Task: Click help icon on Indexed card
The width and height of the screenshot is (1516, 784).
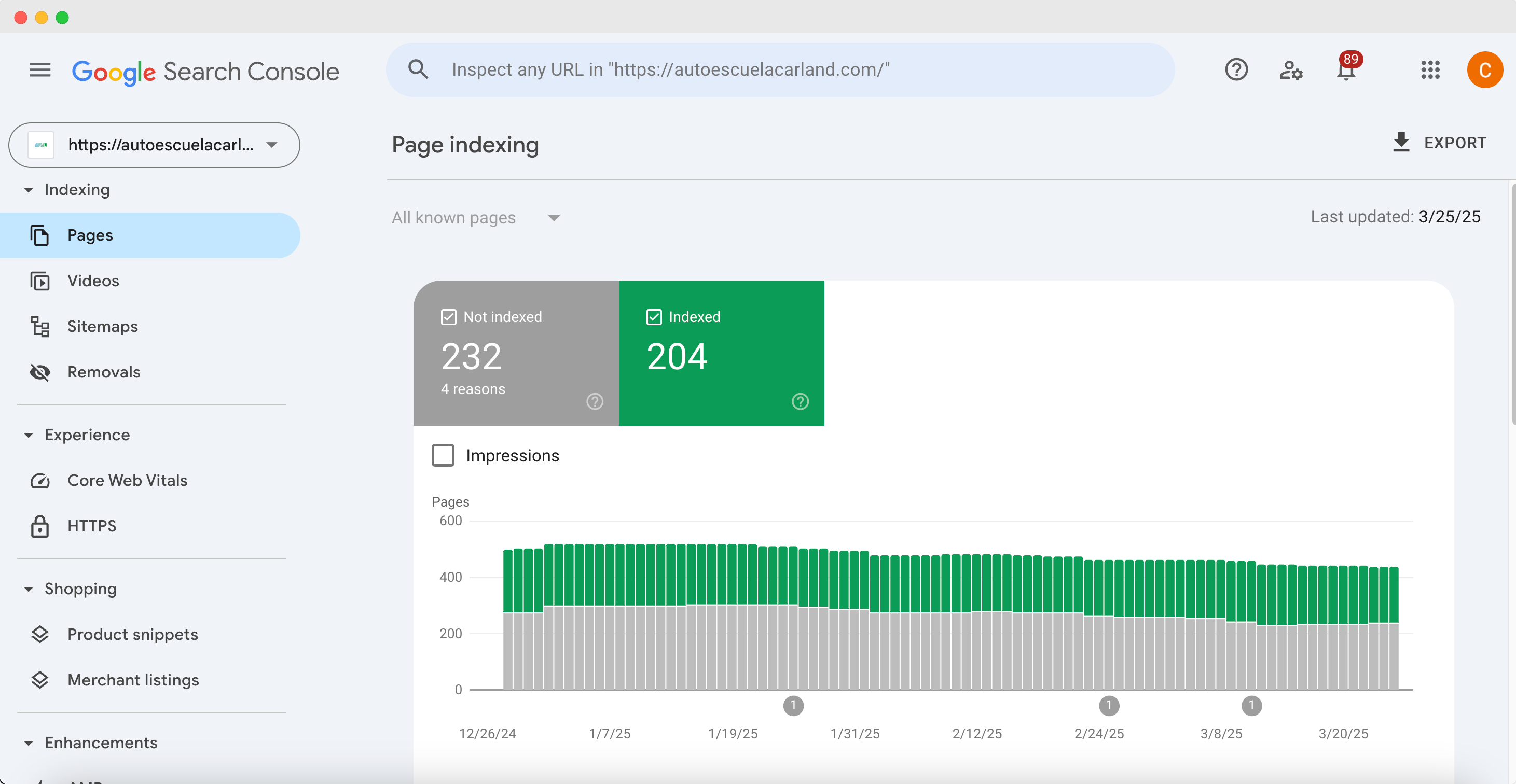Action: (801, 402)
